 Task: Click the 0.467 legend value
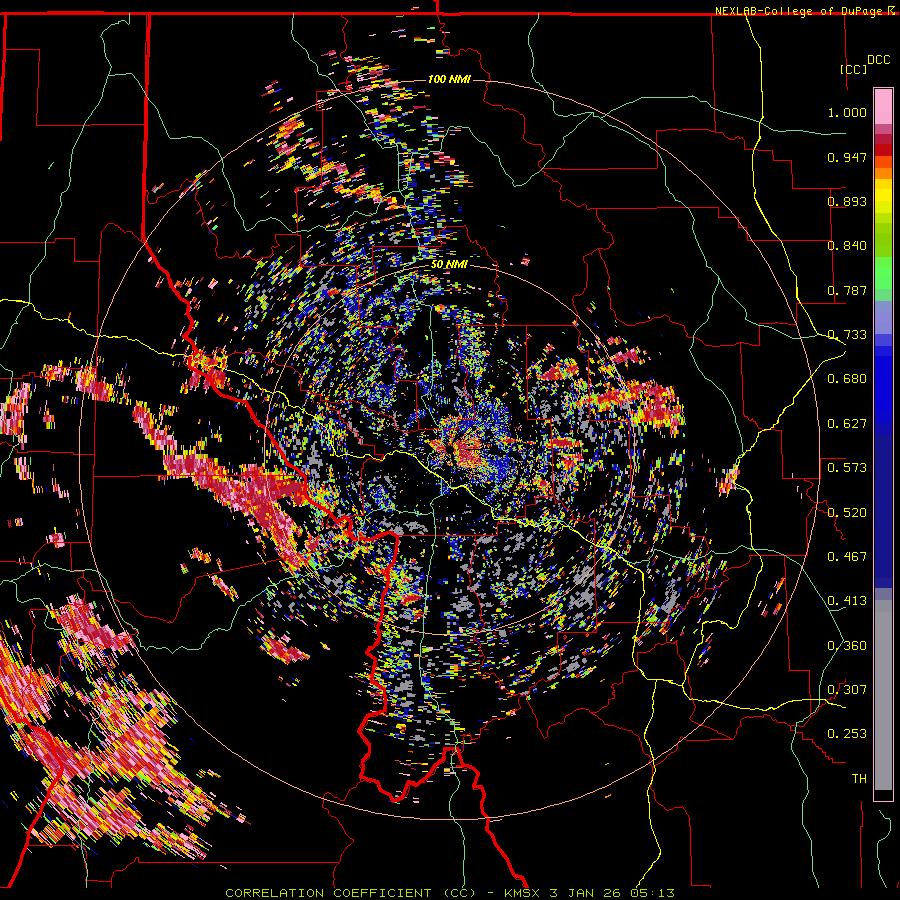[847, 557]
